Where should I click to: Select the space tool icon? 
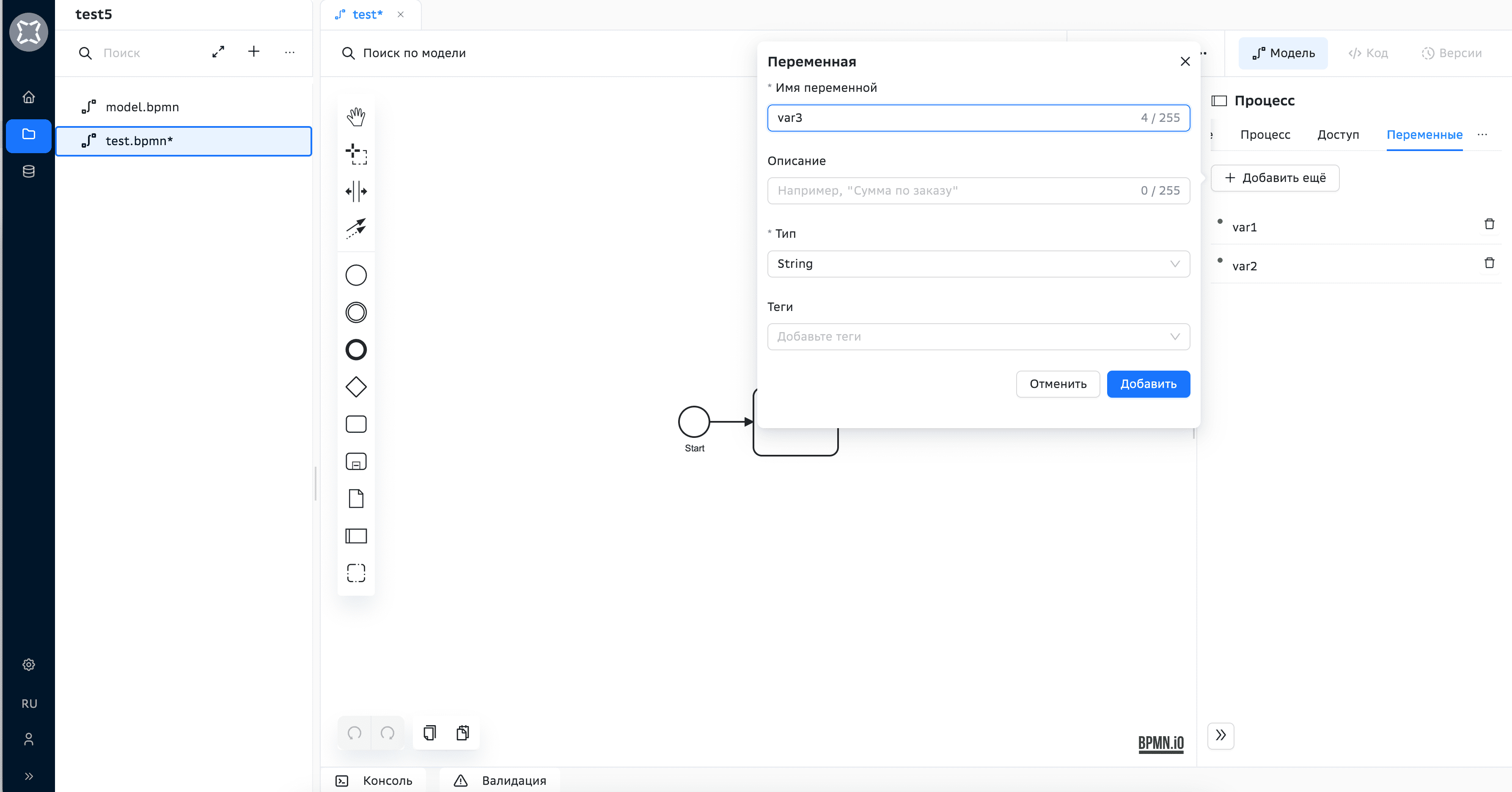356,191
